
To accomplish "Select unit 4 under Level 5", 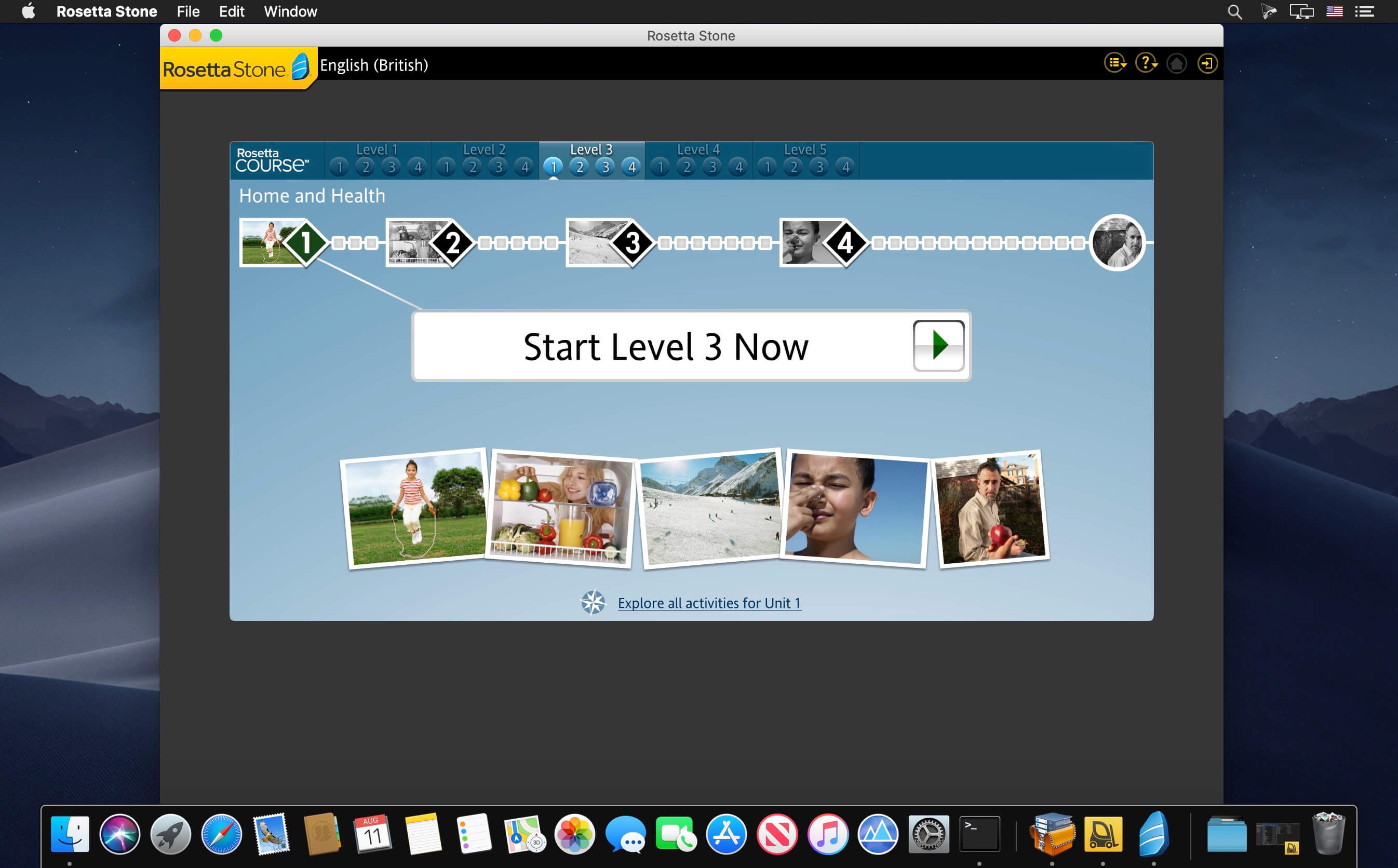I will pos(845,167).
